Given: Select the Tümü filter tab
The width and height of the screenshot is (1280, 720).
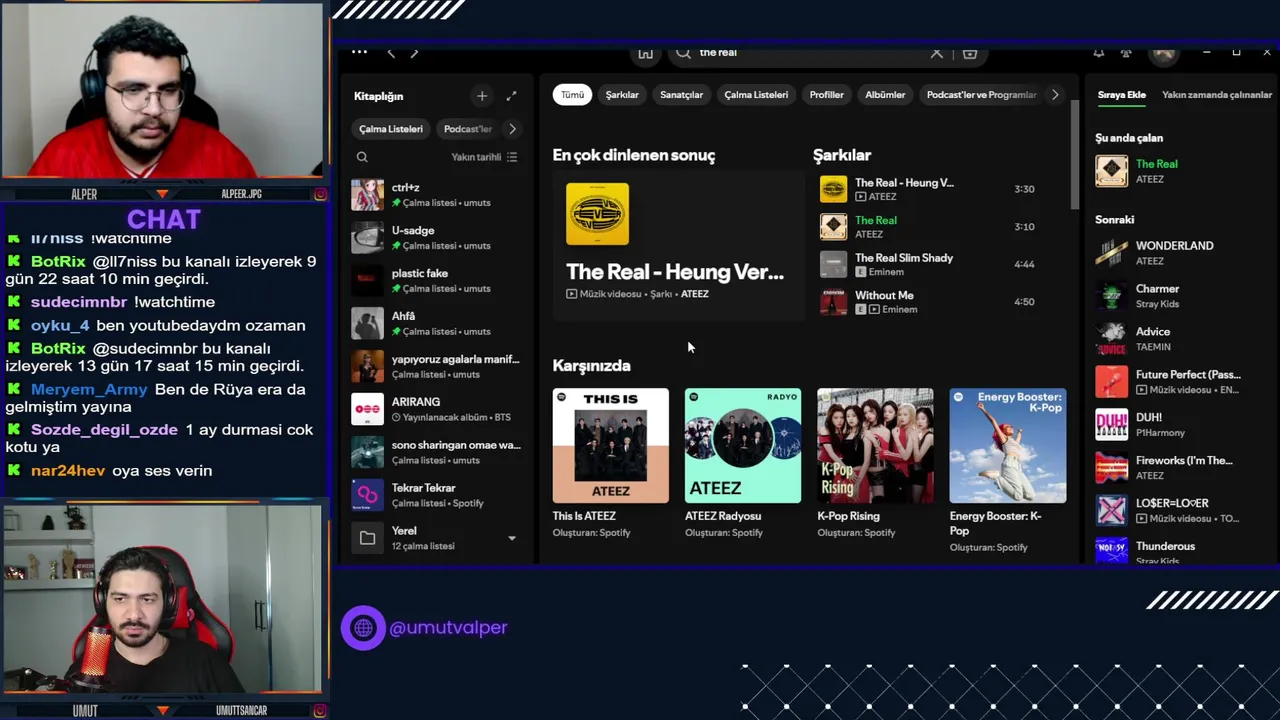Looking at the screenshot, I should 572,95.
